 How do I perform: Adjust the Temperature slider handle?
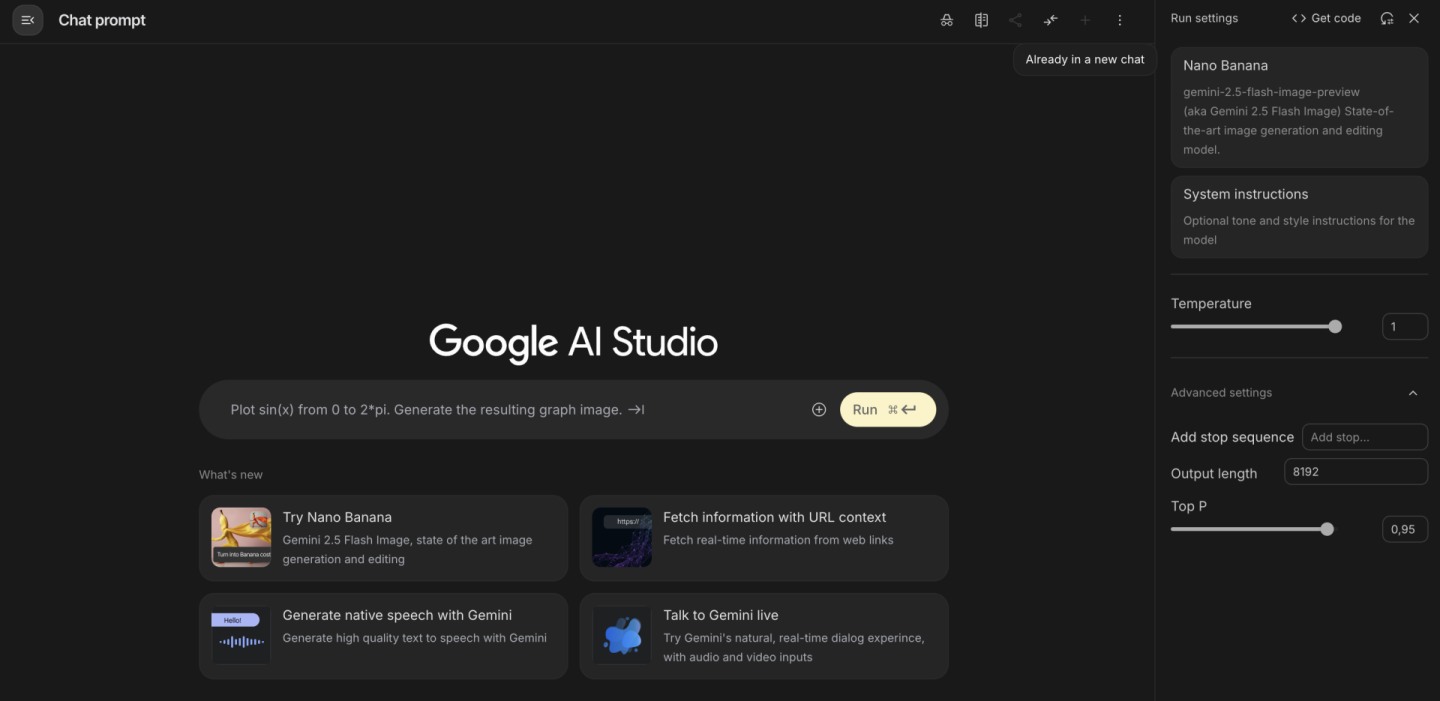point(1335,326)
